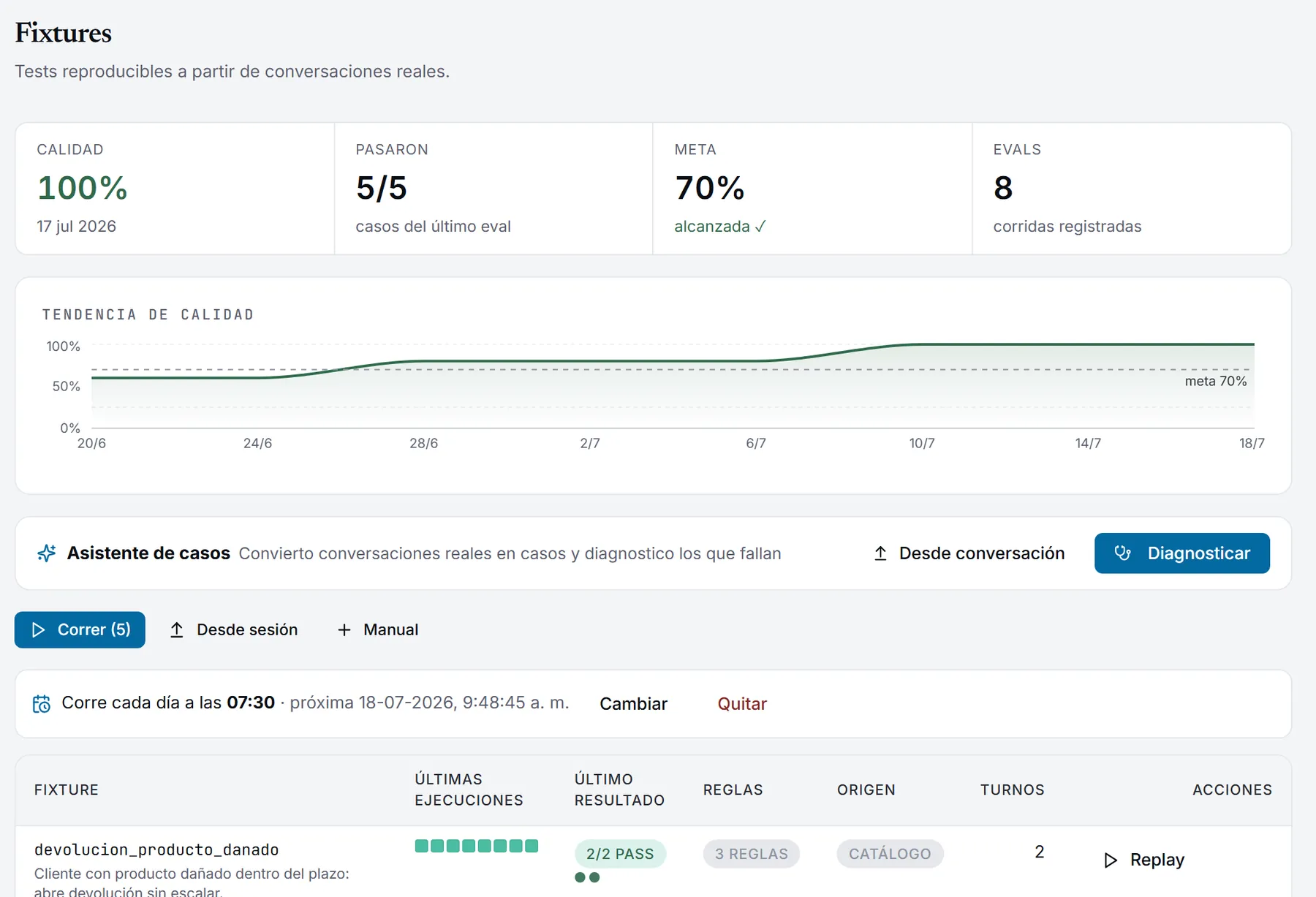Screen dimensions: 1316x897
Task: Replay the devolucion_producto_danado fixture
Action: (1144, 860)
